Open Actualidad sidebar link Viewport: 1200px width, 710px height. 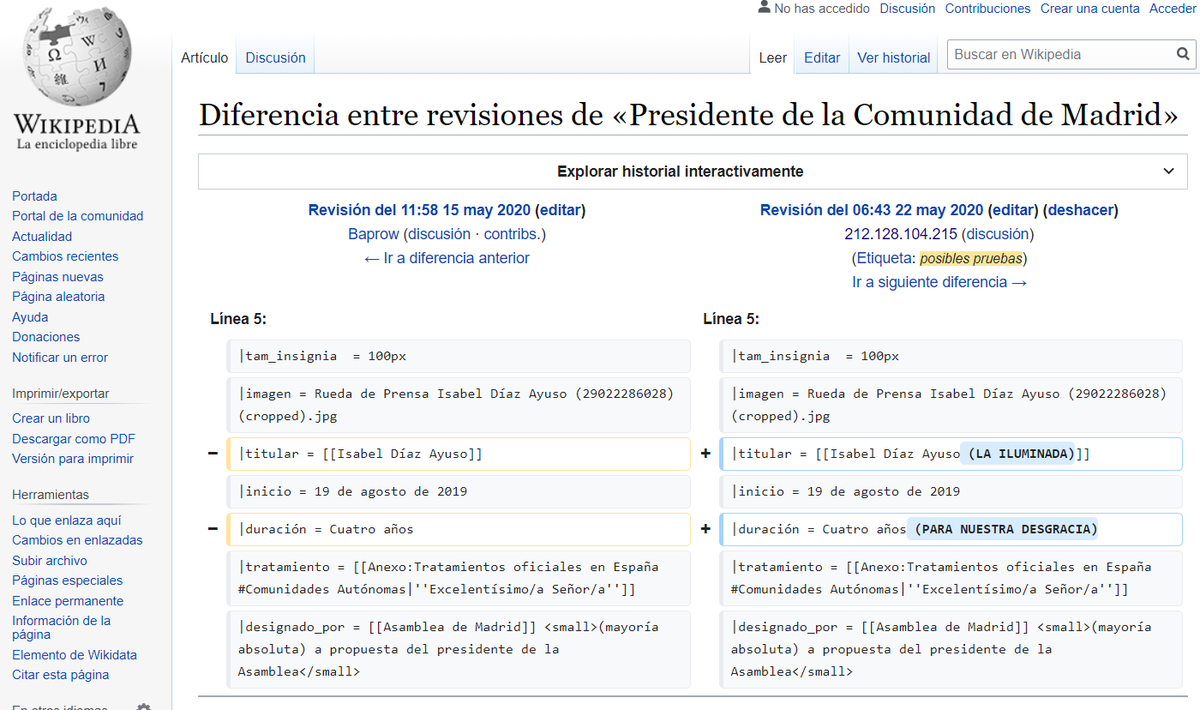(42, 237)
